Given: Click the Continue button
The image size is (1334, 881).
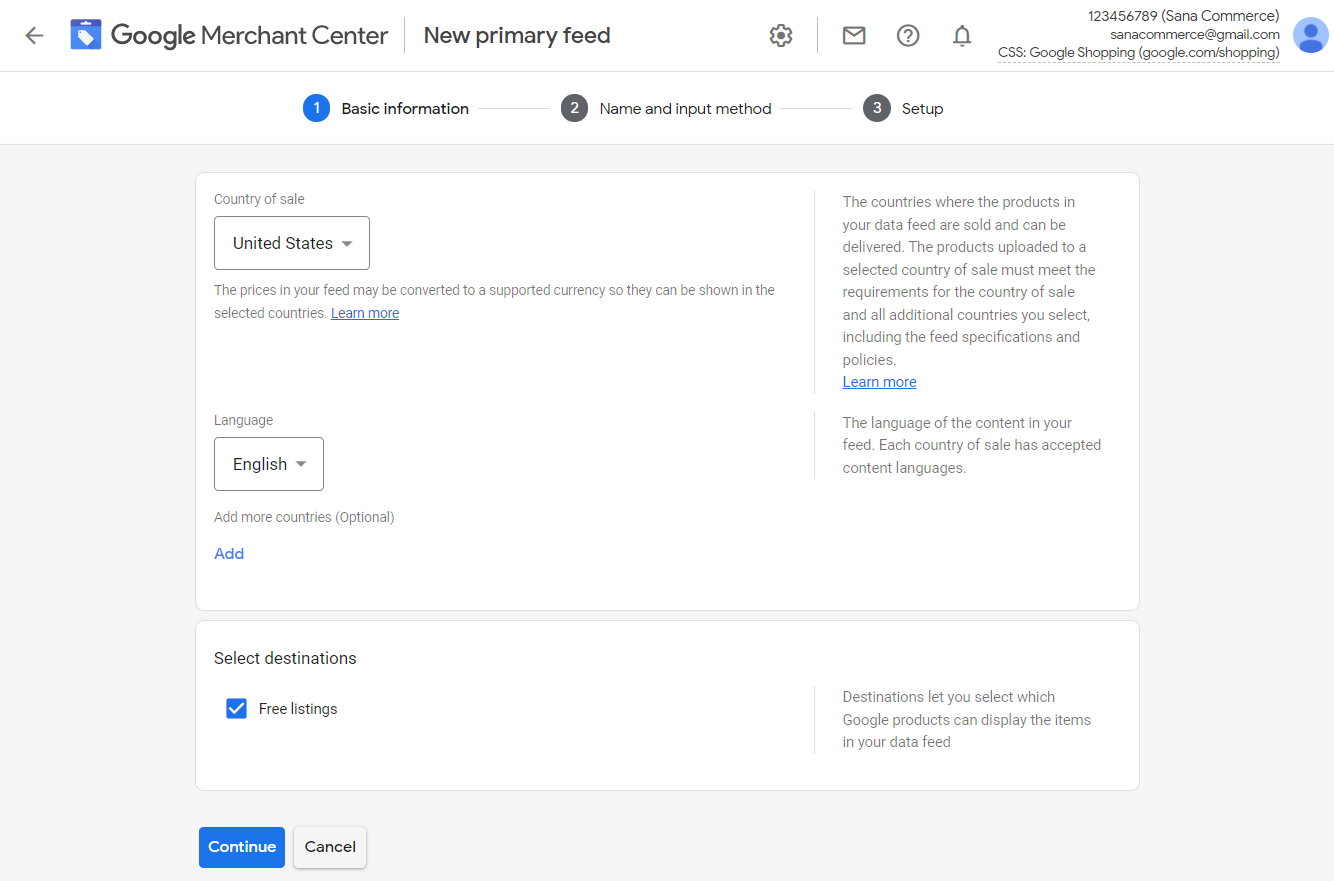Looking at the screenshot, I should (242, 847).
